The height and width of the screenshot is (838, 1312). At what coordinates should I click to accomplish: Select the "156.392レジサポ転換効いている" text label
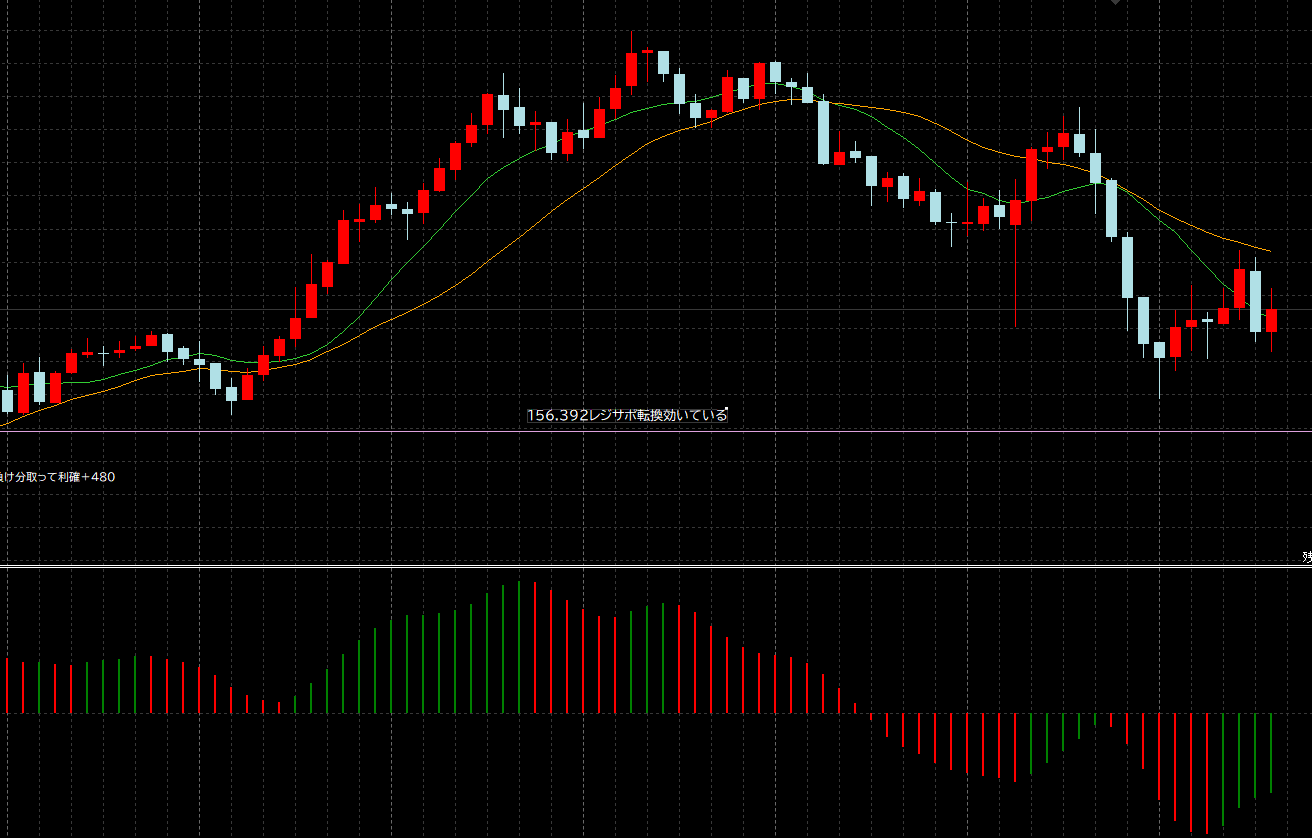627,415
